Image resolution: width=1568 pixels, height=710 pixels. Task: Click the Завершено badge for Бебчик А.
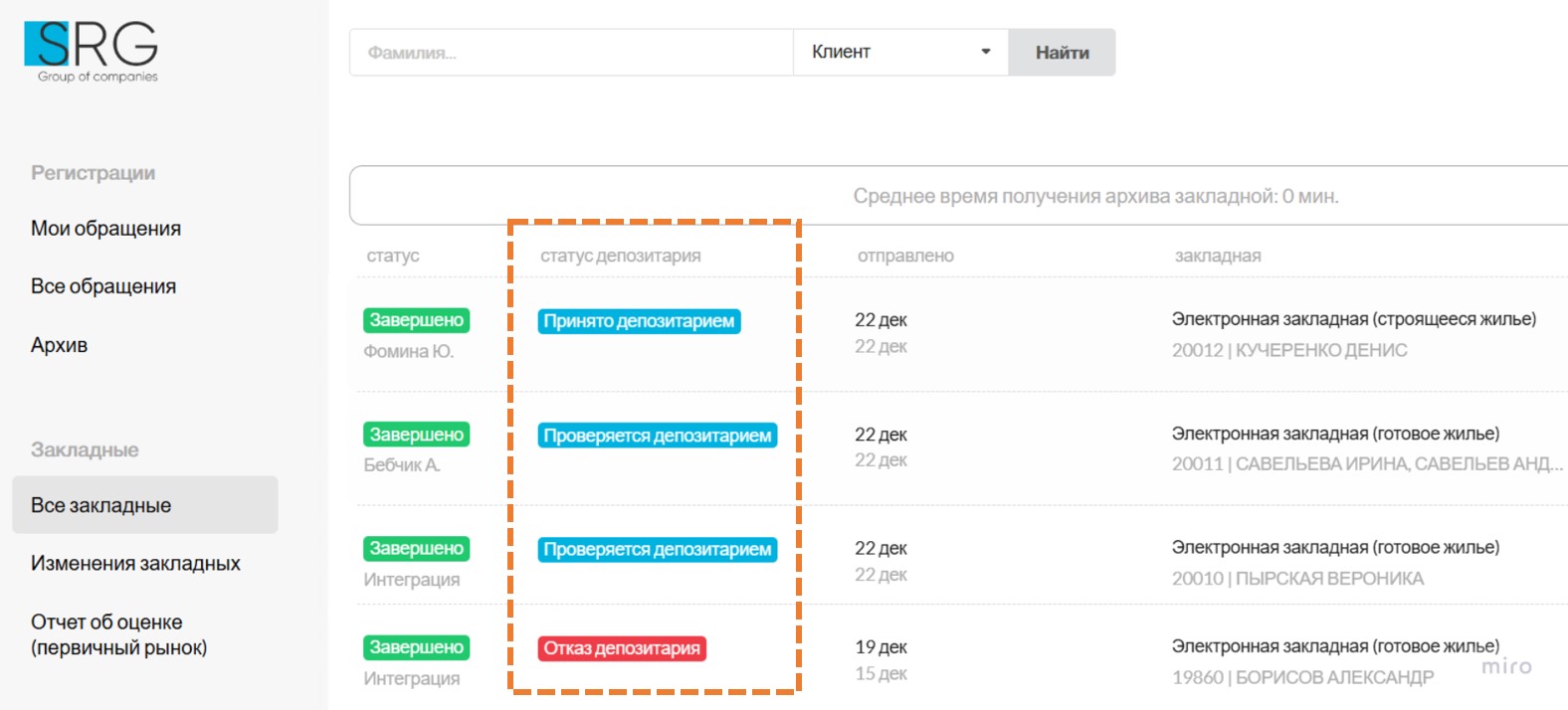pyautogui.click(x=416, y=435)
